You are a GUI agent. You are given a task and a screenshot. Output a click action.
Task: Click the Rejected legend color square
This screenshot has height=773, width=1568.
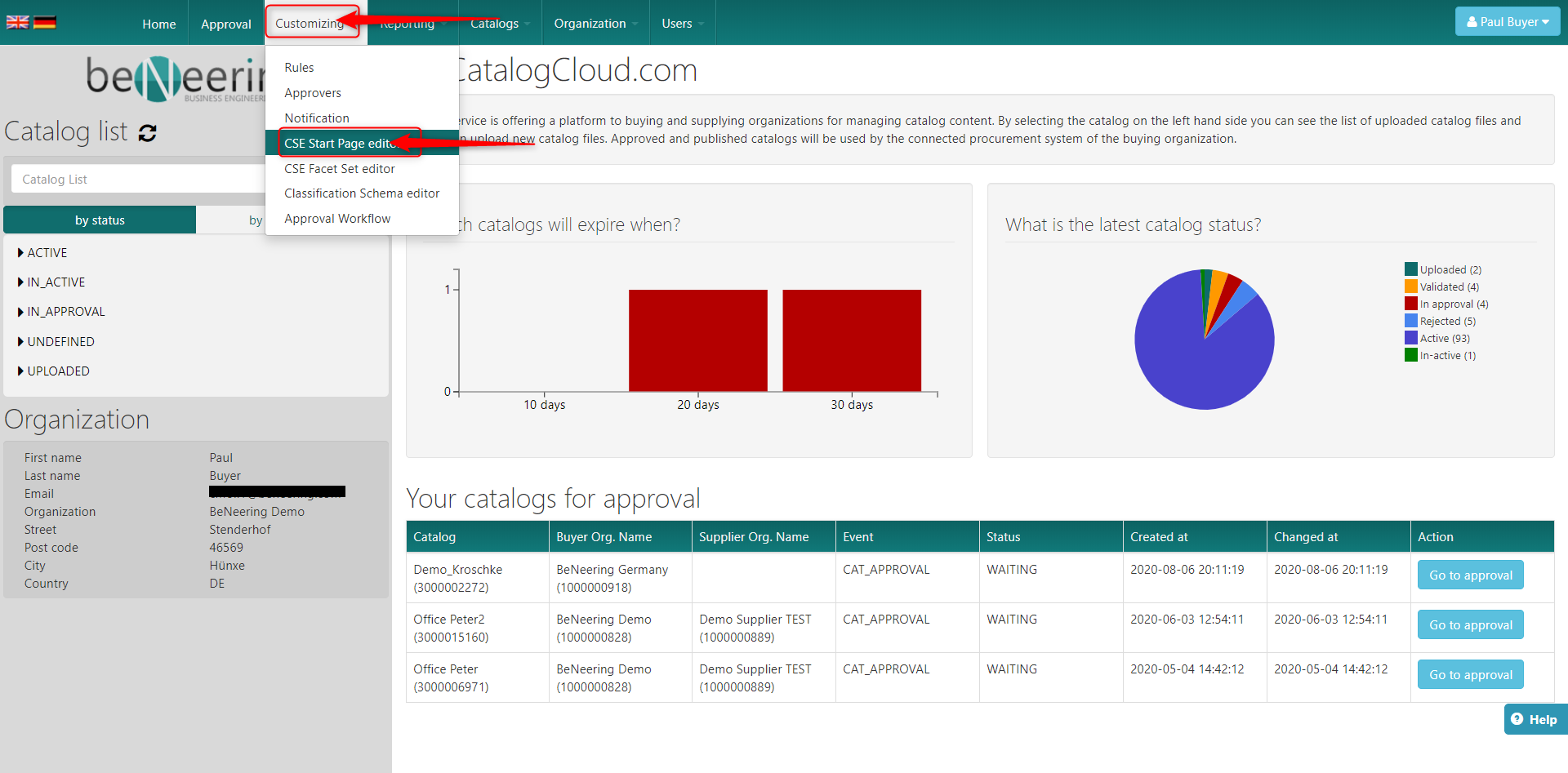(x=1410, y=321)
